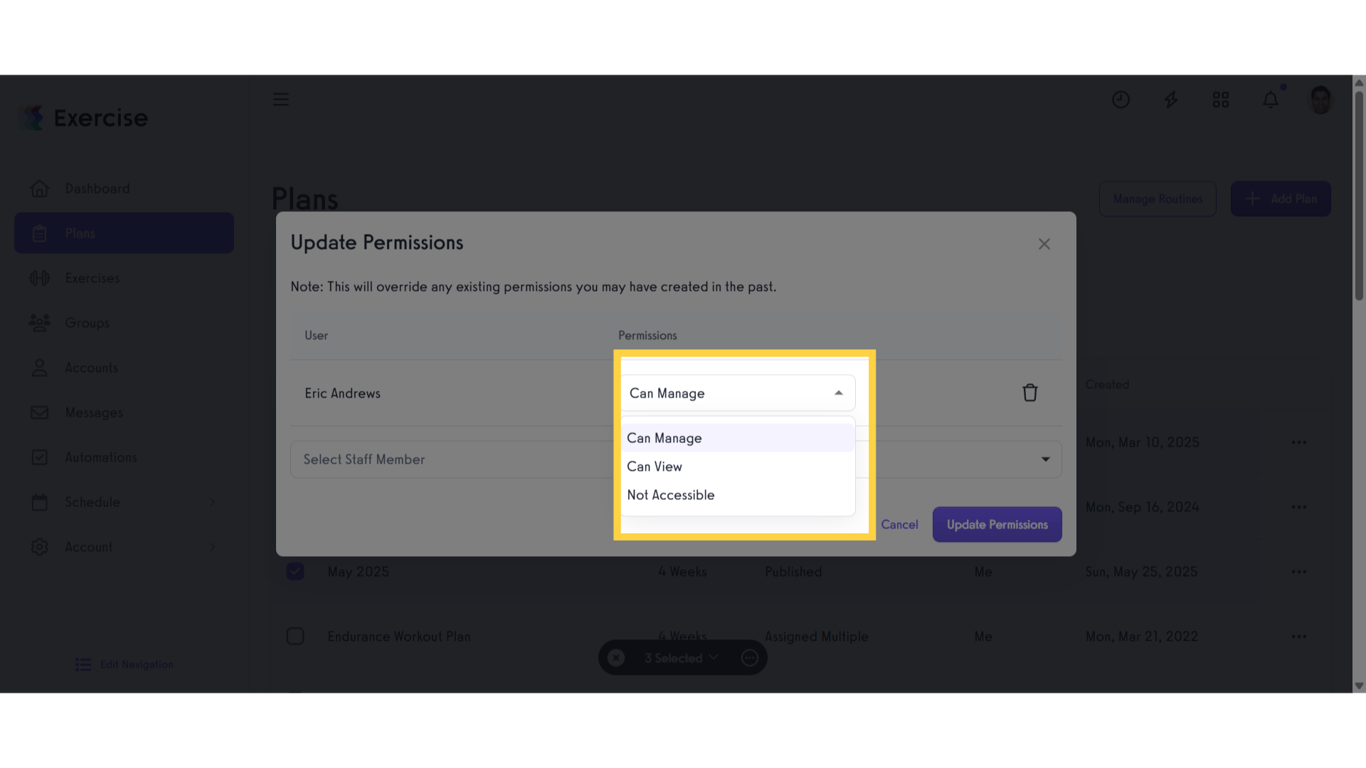Screen dimensions: 1366x768
Task: Click the Messages envelope icon
Action: point(39,412)
